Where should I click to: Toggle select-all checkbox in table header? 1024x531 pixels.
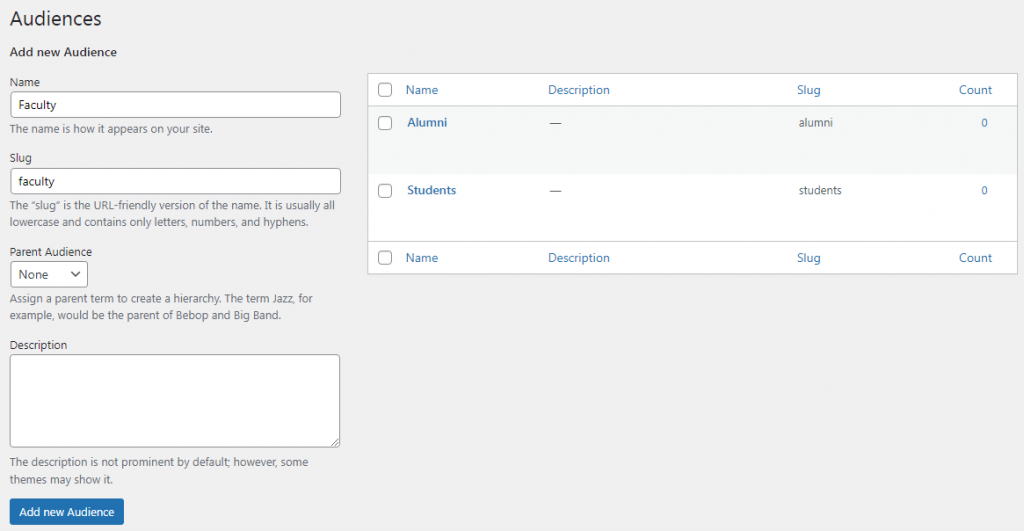[x=385, y=89]
